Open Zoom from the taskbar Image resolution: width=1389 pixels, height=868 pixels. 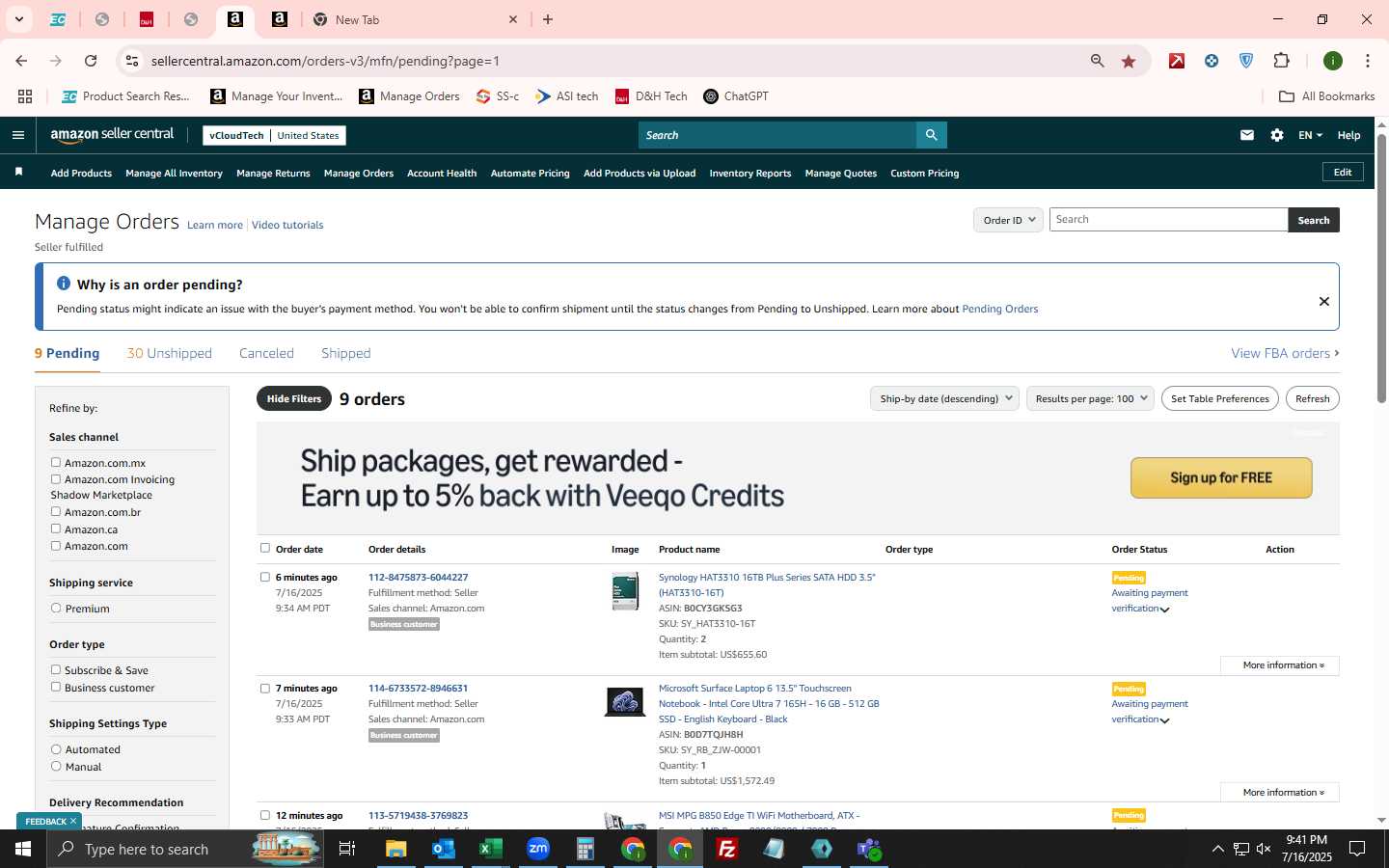(538, 849)
